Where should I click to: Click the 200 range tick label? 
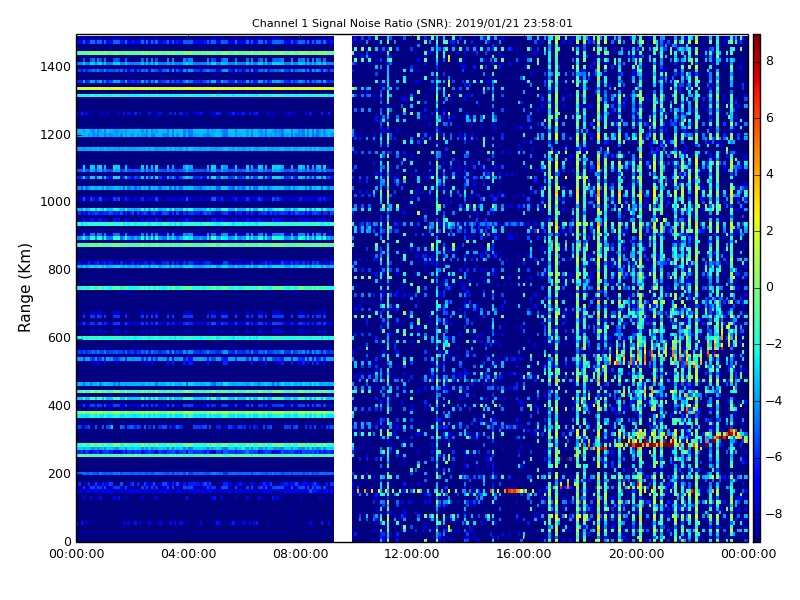coord(59,473)
